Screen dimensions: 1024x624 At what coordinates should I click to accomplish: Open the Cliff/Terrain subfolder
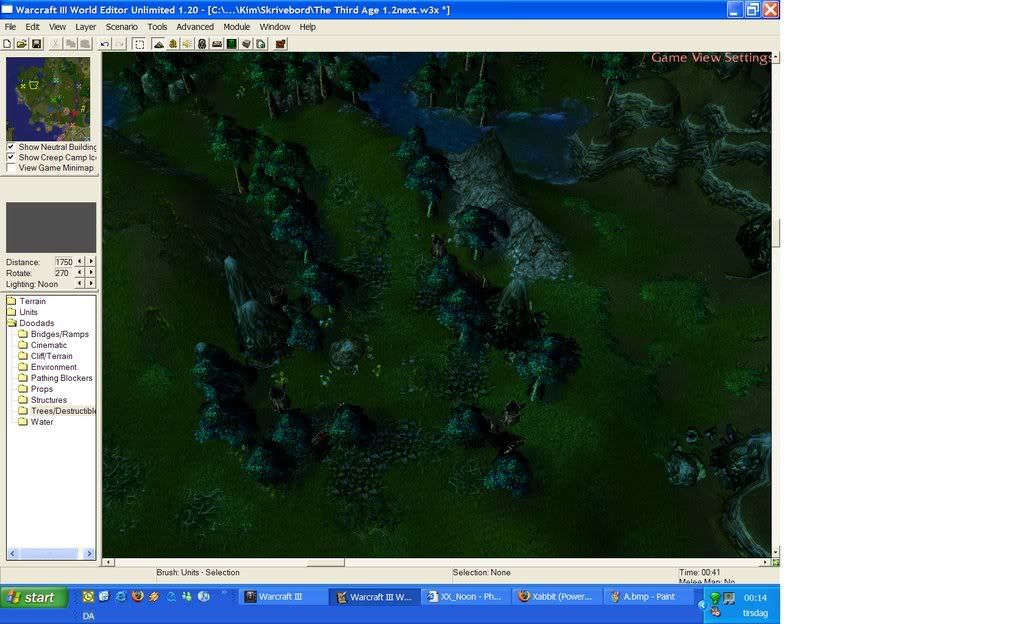pyautogui.click(x=46, y=356)
